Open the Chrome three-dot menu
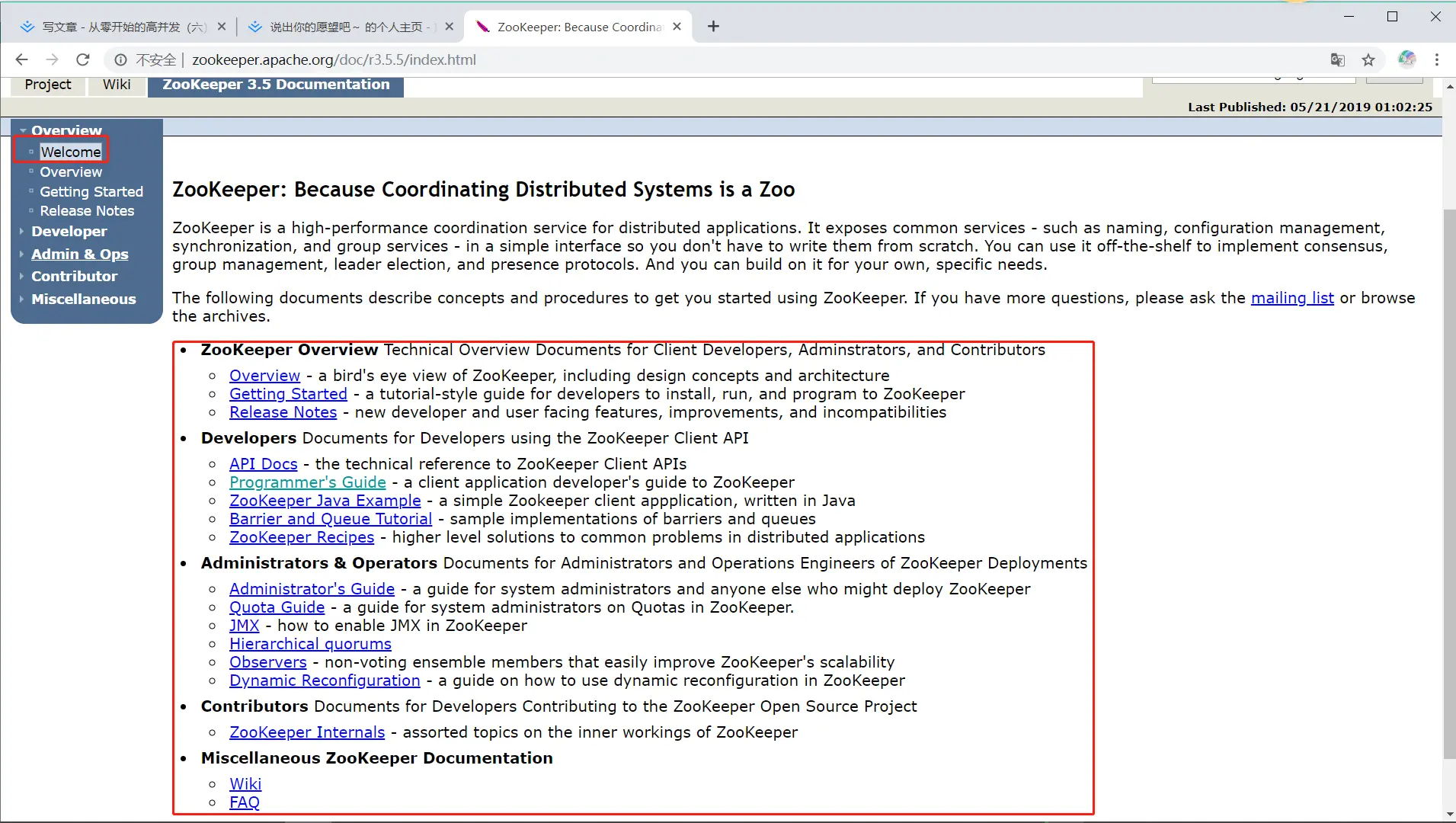The height and width of the screenshot is (823, 1456). point(1437,59)
